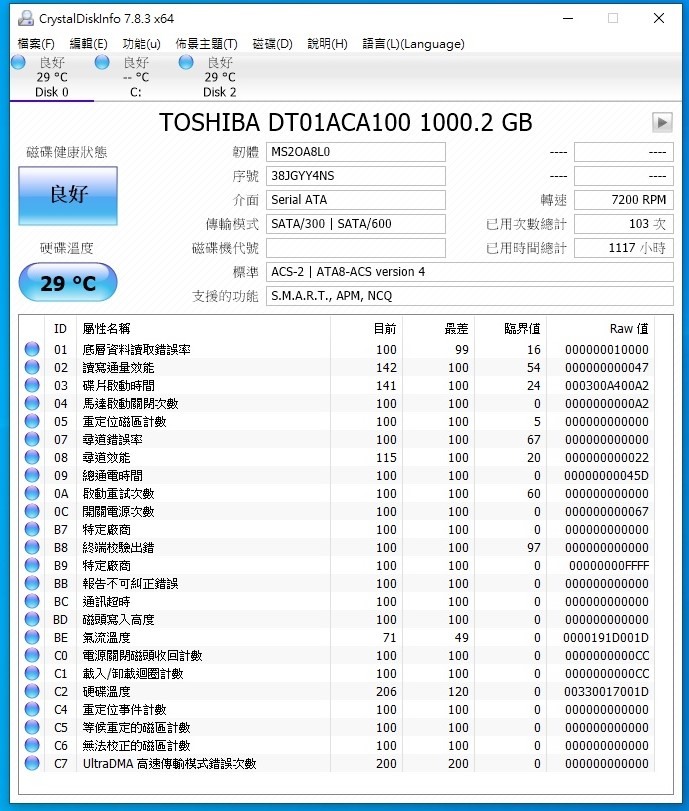Image resolution: width=689 pixels, height=811 pixels.
Task: Click status icon for attribute B8 終端校驗出錯
Action: (x=32, y=547)
